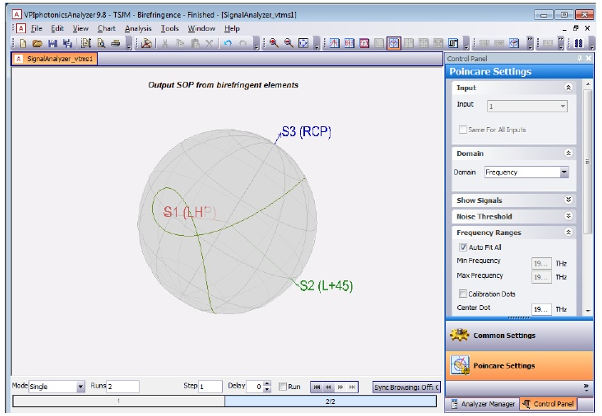Click the New file toolbar icon
The image size is (602, 416).
(x=23, y=43)
